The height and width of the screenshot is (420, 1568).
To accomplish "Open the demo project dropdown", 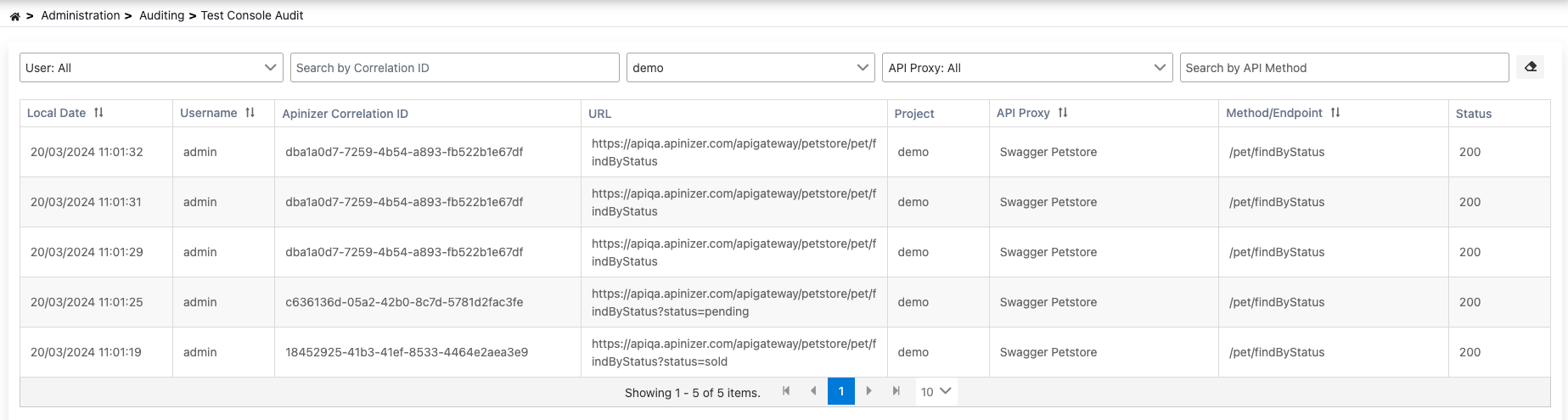I will [x=750, y=68].
